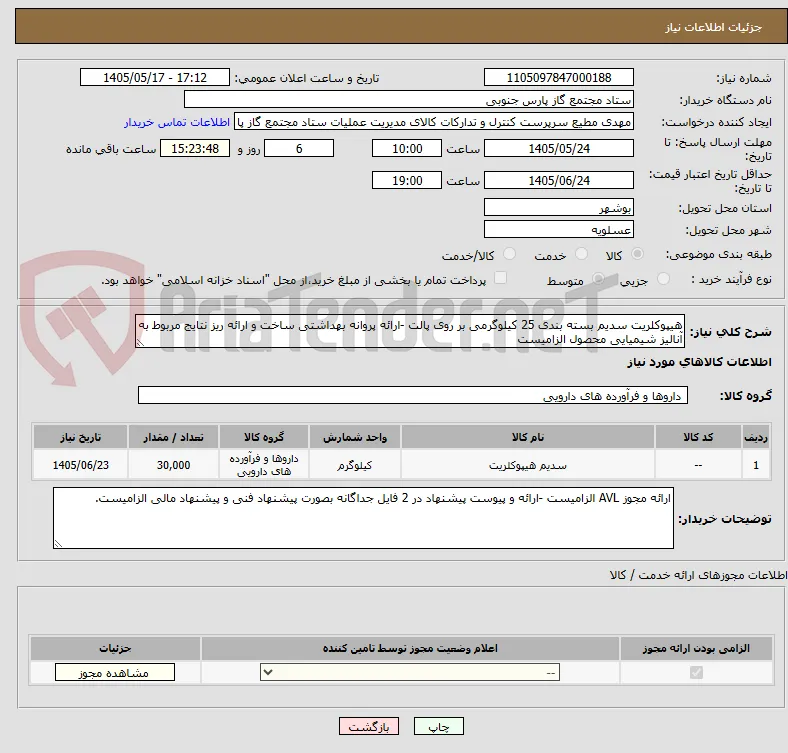
Task: Select the خدمت radio button
Action: point(581,254)
